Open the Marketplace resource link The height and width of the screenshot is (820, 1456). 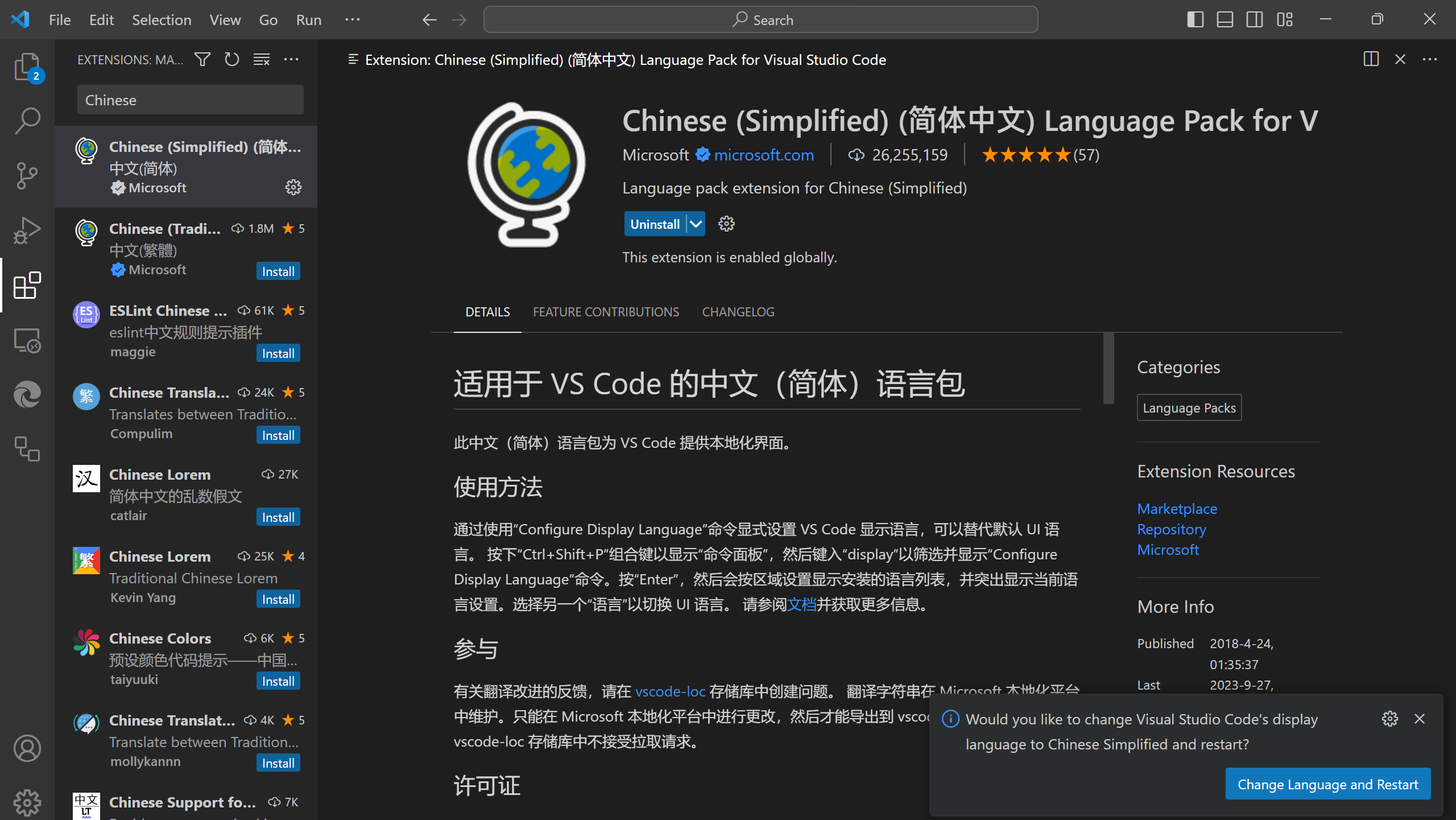point(1177,509)
